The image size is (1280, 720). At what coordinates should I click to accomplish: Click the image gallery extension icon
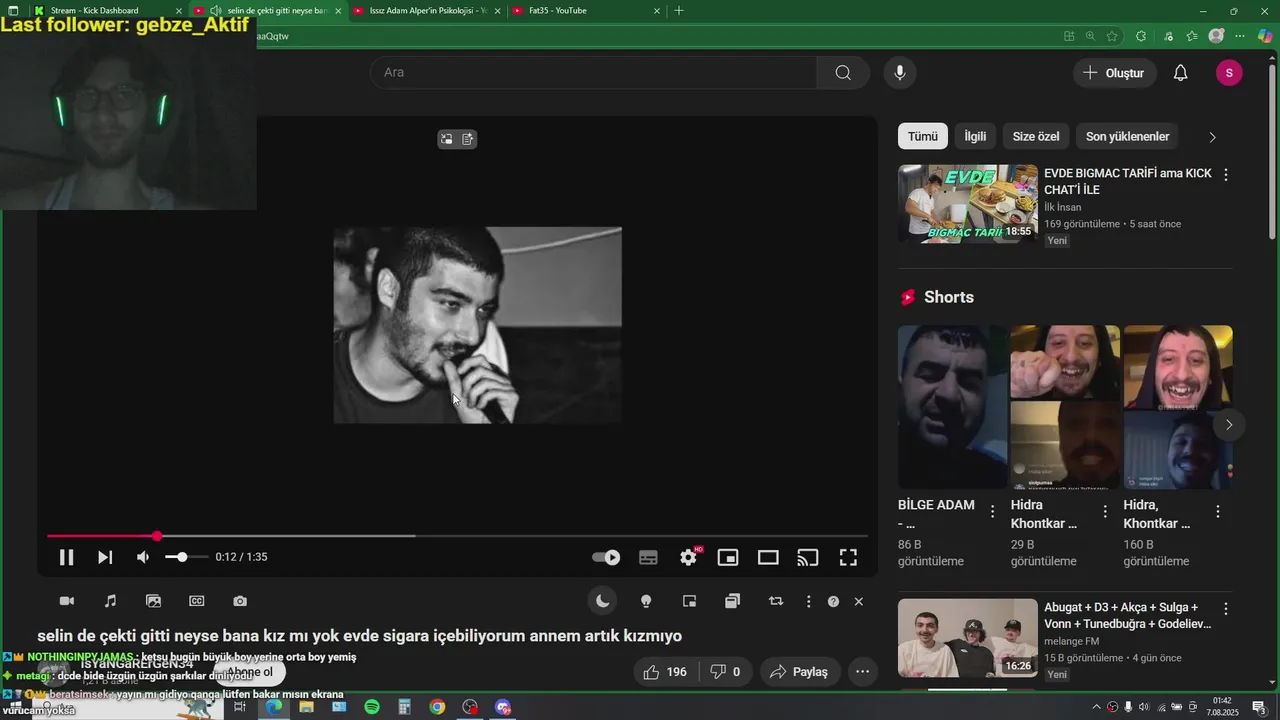click(x=153, y=601)
